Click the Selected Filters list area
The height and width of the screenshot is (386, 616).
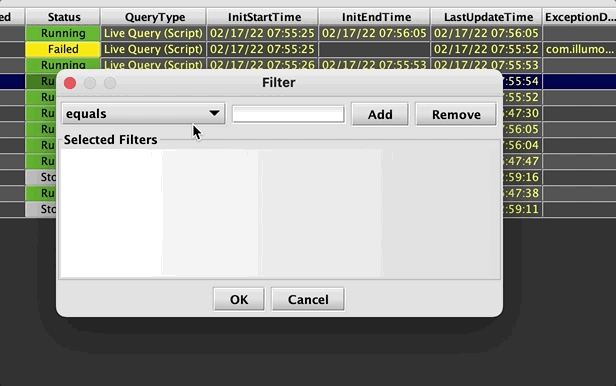280,213
